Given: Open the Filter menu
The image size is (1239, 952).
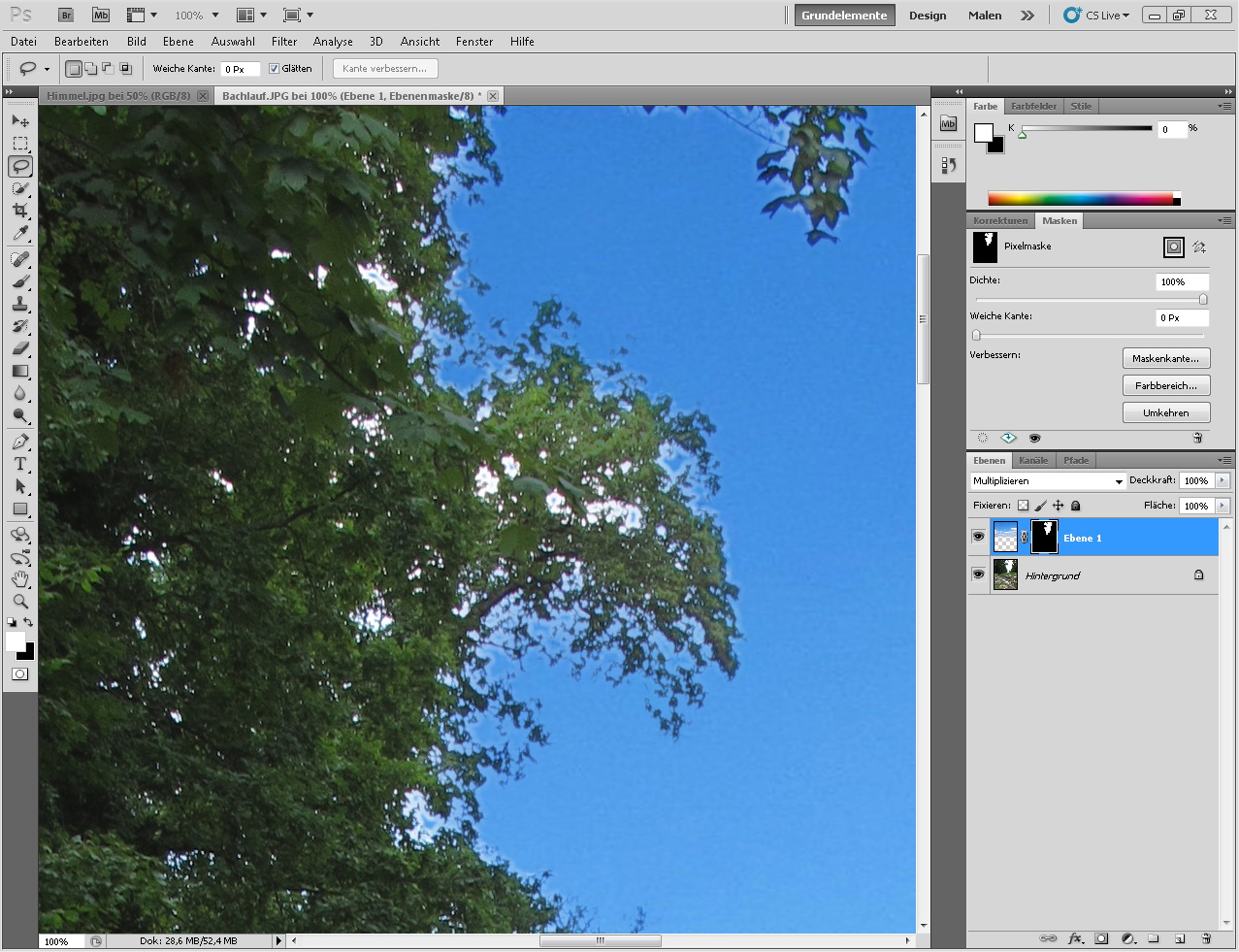Looking at the screenshot, I should tap(284, 42).
